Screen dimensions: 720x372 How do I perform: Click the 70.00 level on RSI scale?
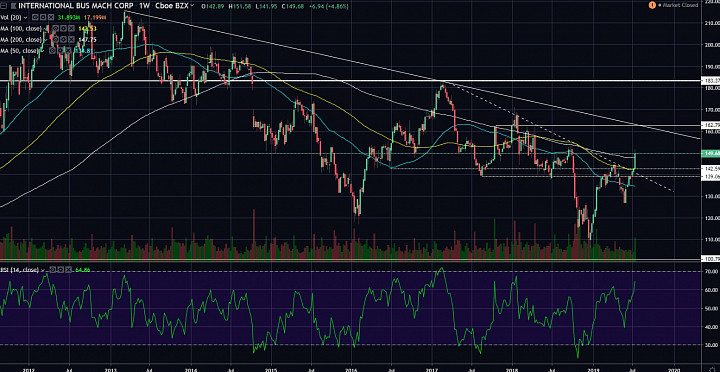coord(710,272)
